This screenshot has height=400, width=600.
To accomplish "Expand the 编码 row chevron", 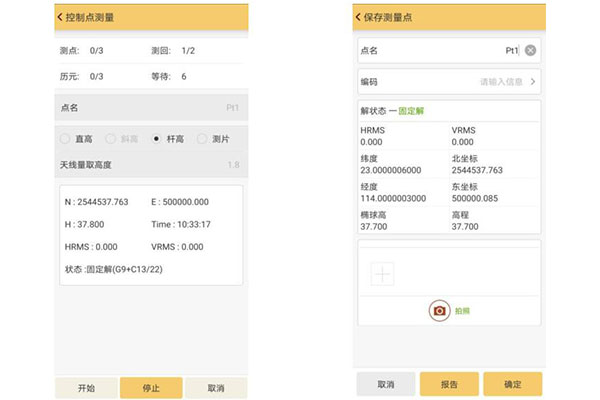I will 533,82.
